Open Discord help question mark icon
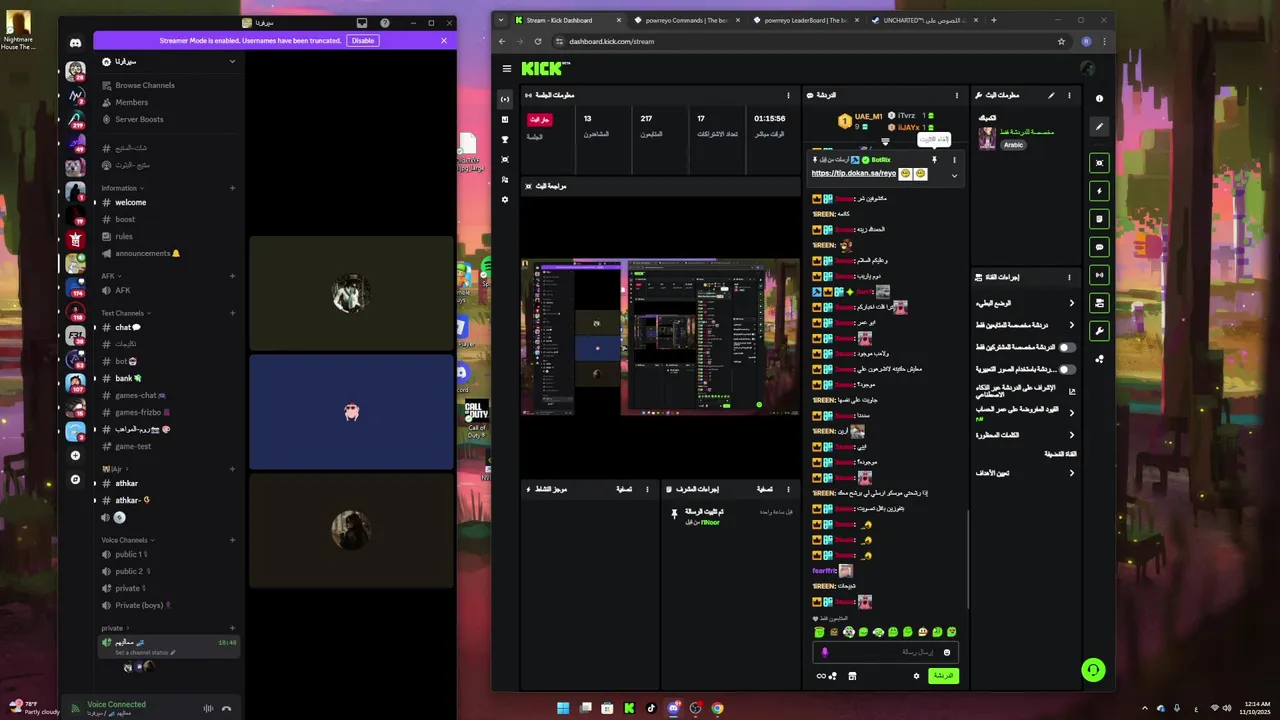 (385, 23)
